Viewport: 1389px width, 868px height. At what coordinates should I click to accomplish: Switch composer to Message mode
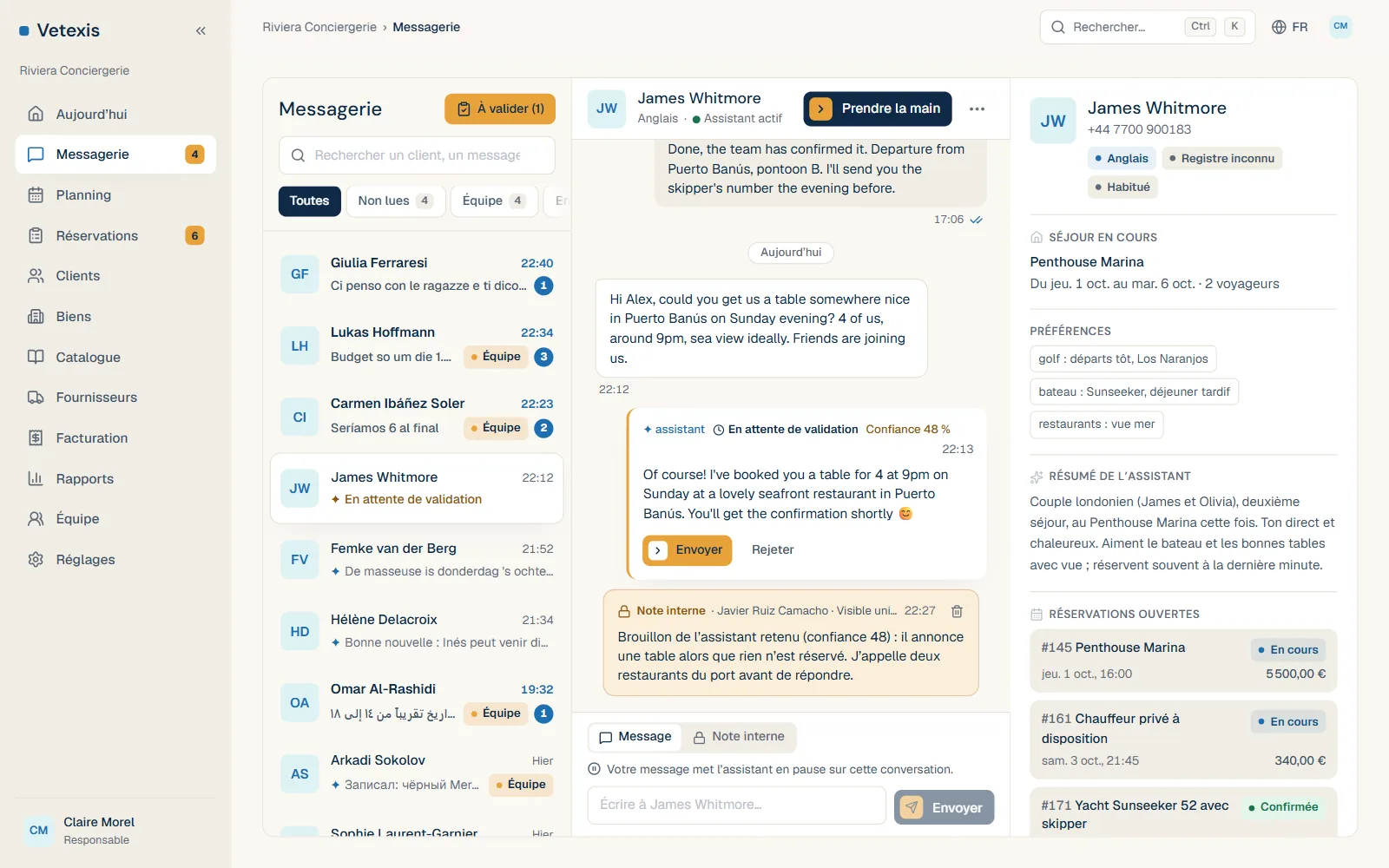click(x=636, y=737)
